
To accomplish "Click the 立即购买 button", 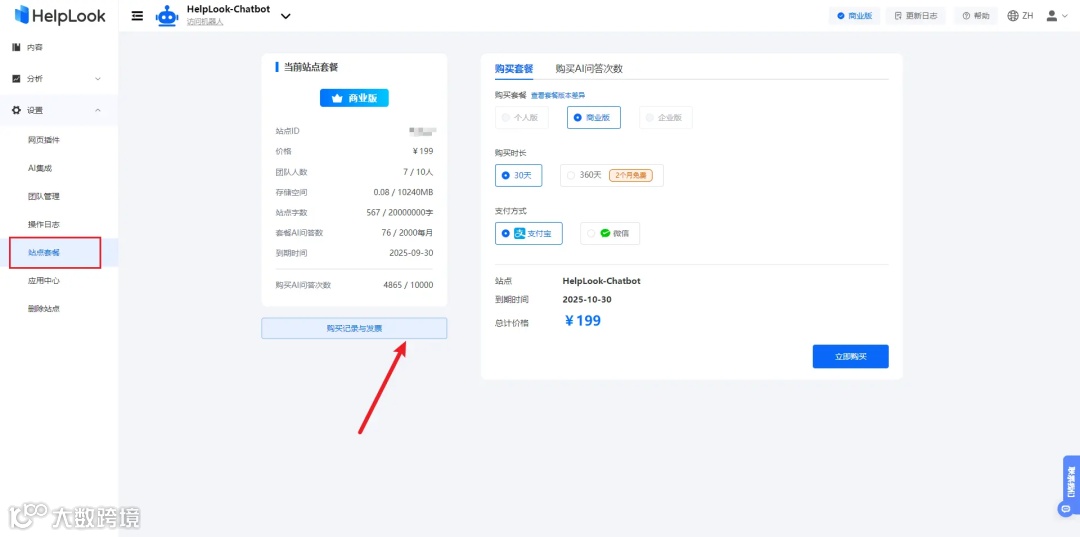I will pos(850,357).
